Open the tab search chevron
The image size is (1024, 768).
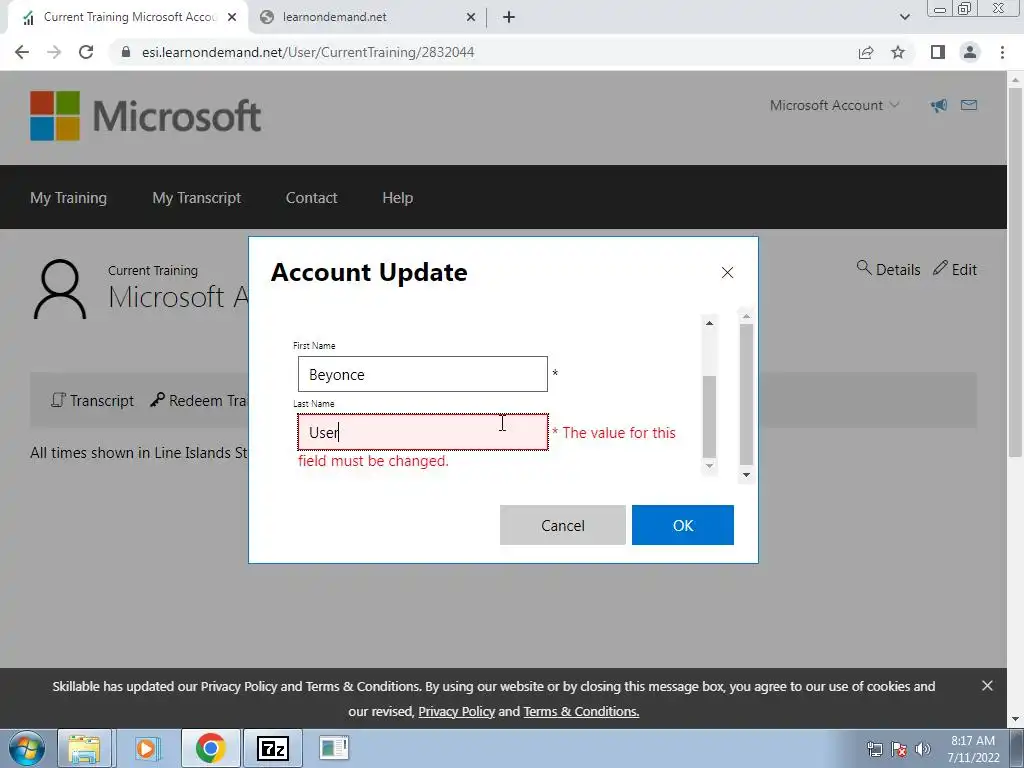pyautogui.click(x=904, y=17)
